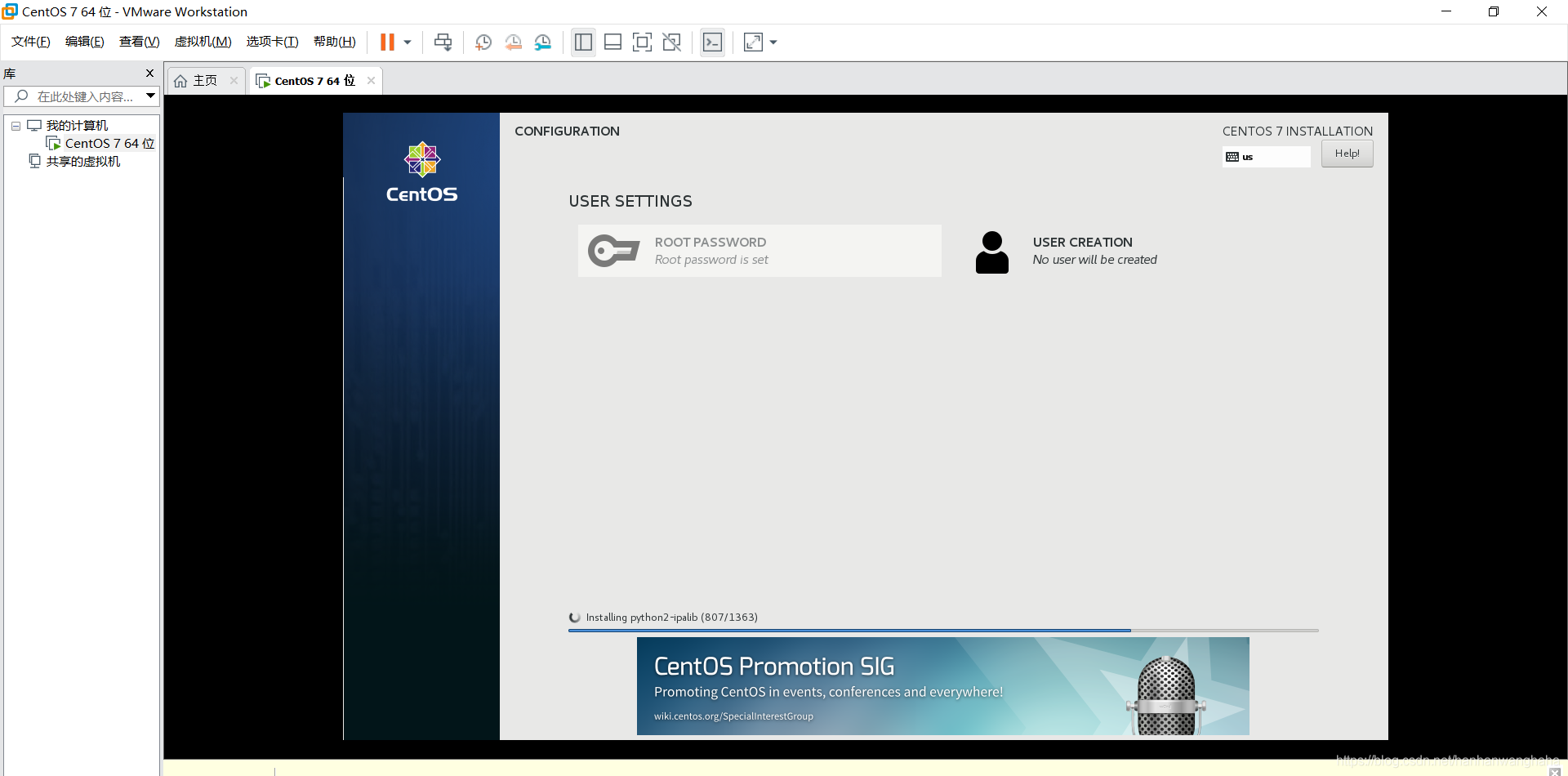Enter full screen mode icon
The height and width of the screenshot is (776, 1568).
[x=643, y=42]
